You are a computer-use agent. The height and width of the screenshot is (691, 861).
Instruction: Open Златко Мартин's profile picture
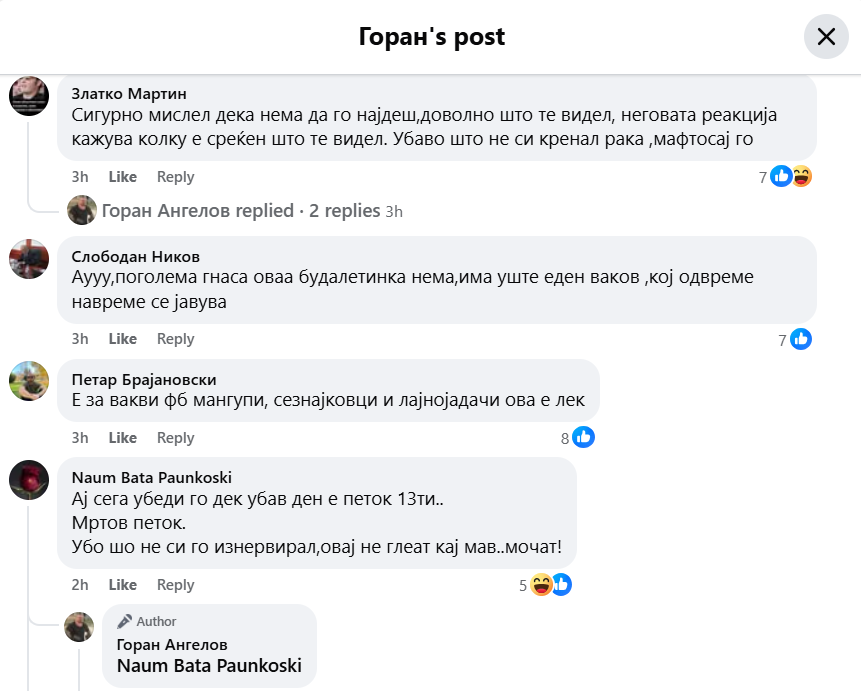(29, 96)
